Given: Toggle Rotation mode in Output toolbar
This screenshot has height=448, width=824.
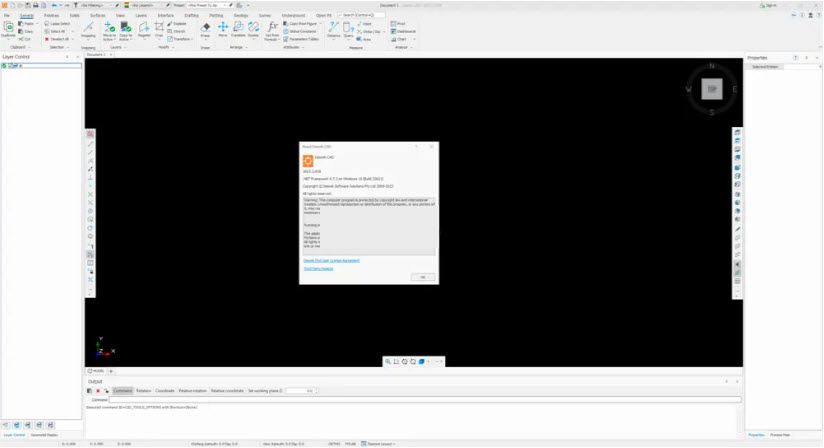Looking at the screenshot, I should click(143, 391).
